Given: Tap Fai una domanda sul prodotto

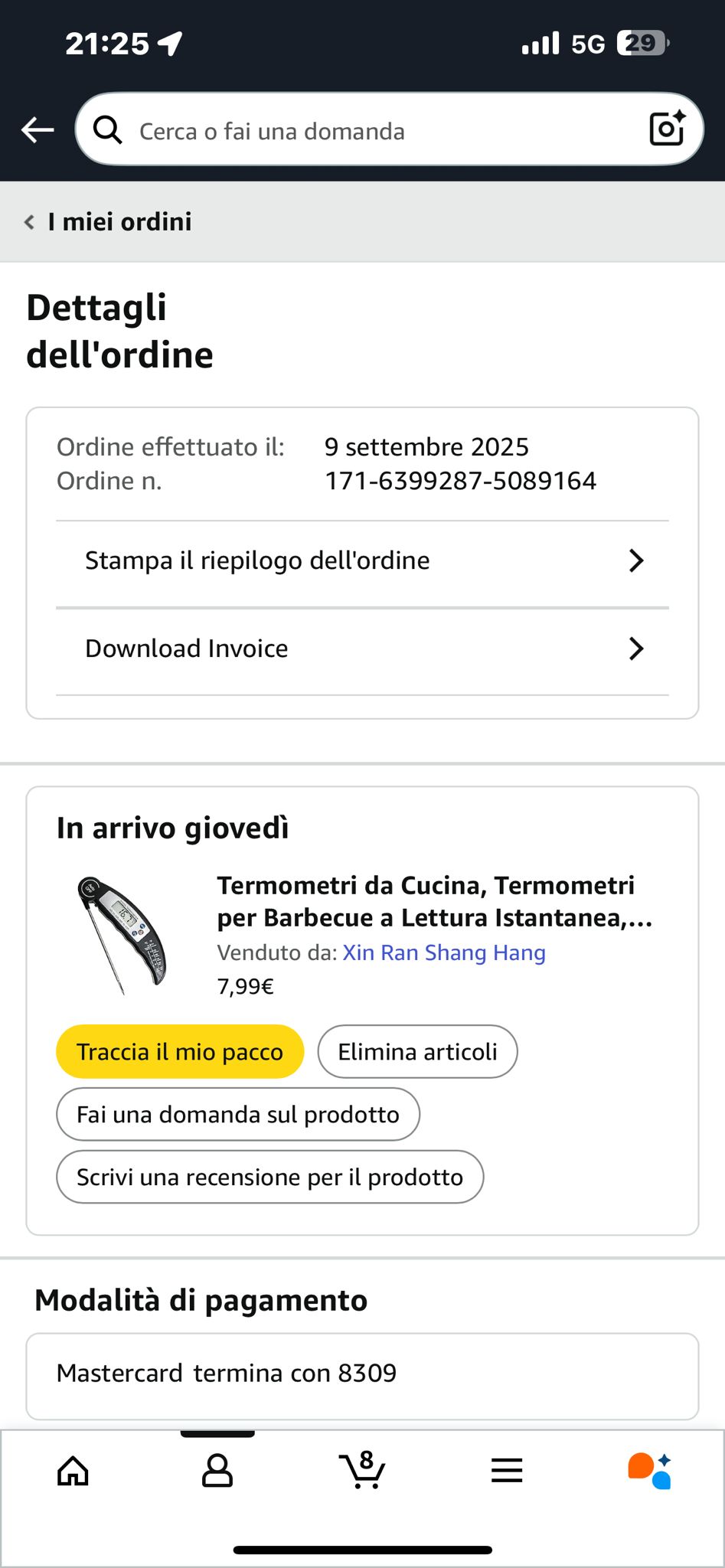Looking at the screenshot, I should [x=237, y=1114].
